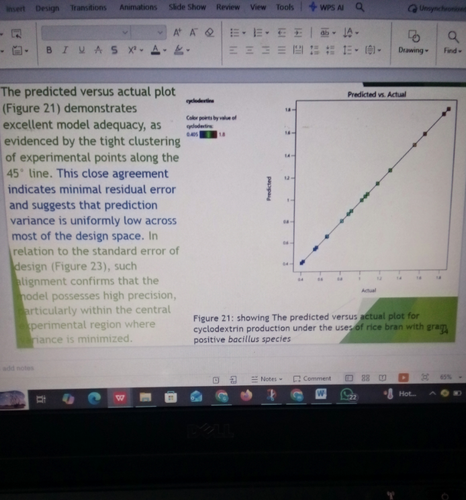The image size is (466, 500).
Task: Open the Transitions tab
Action: (x=88, y=7)
